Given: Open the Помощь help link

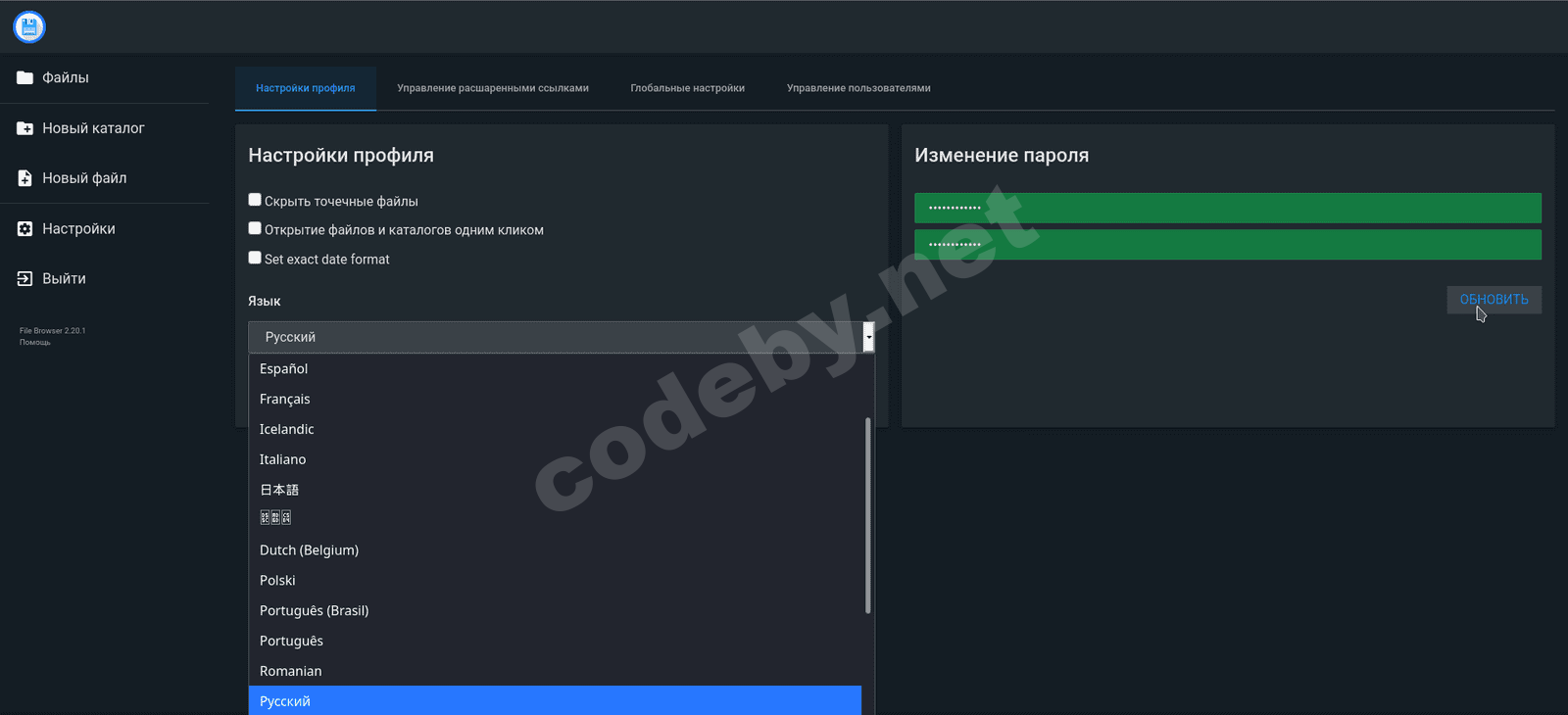Looking at the screenshot, I should (35, 343).
